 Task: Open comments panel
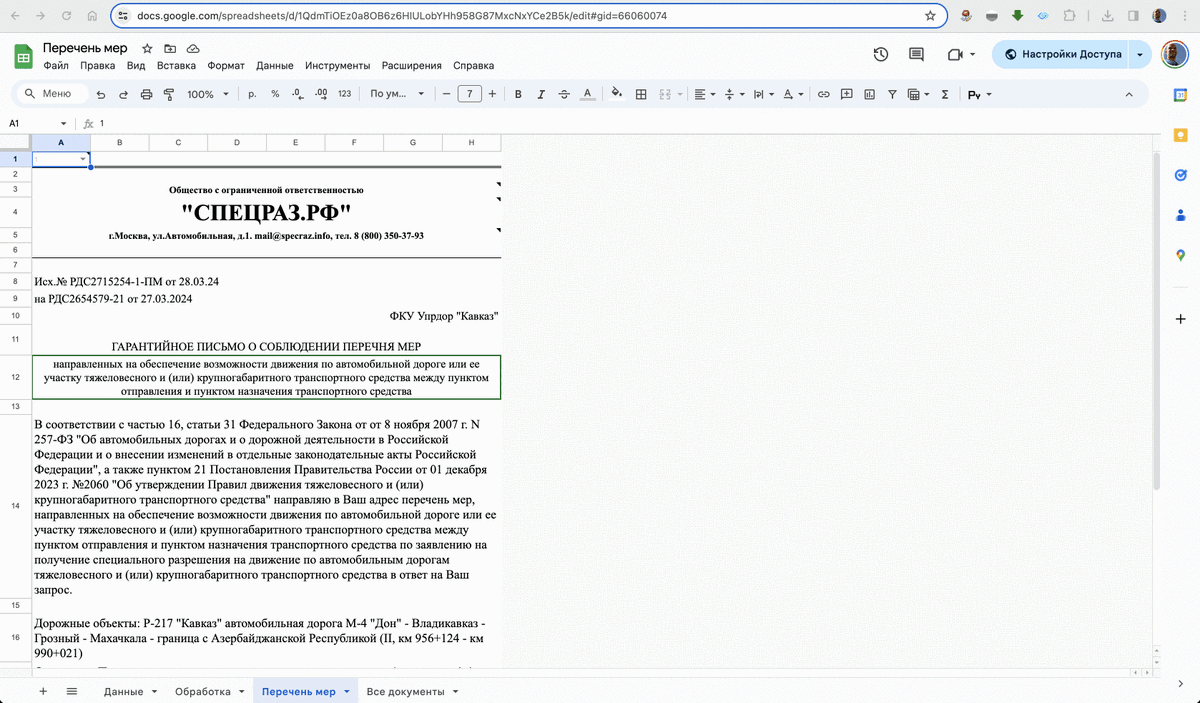[916, 54]
